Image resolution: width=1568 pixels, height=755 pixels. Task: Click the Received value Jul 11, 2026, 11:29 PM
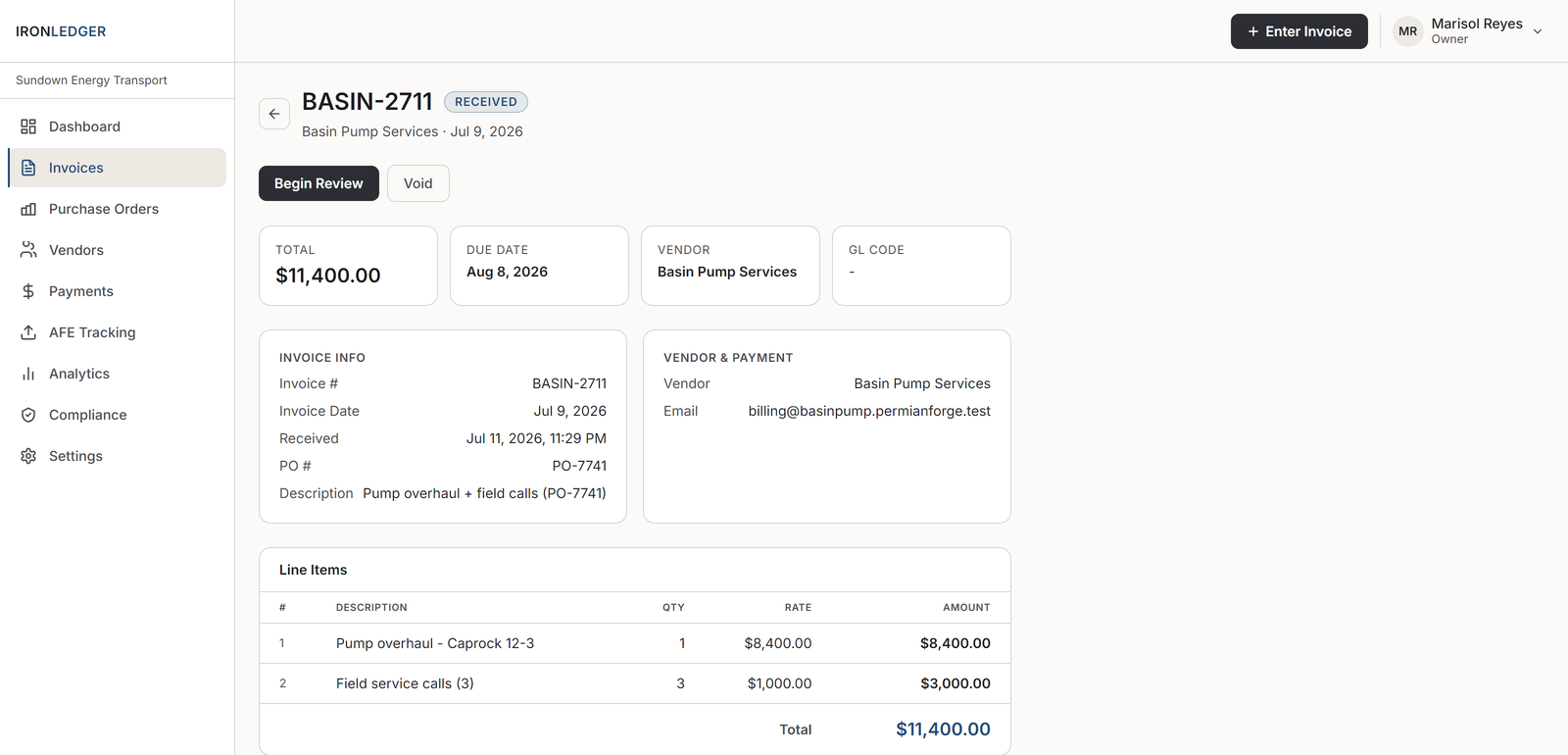pyautogui.click(x=536, y=438)
